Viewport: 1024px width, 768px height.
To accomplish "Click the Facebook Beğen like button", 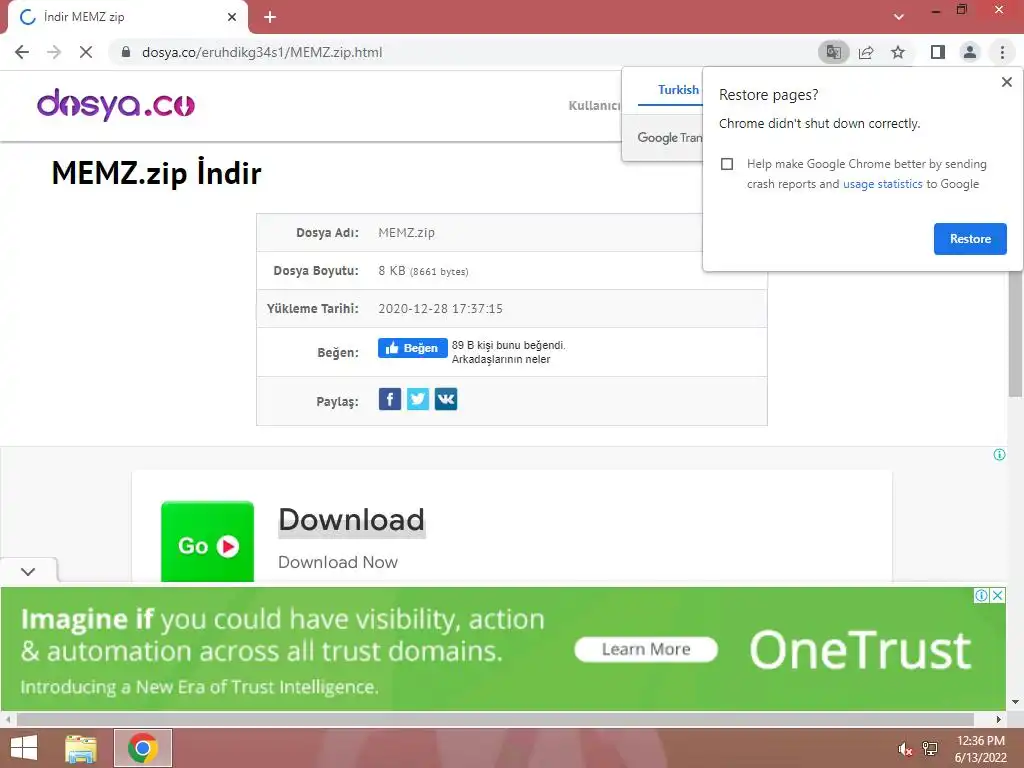I will pos(412,348).
